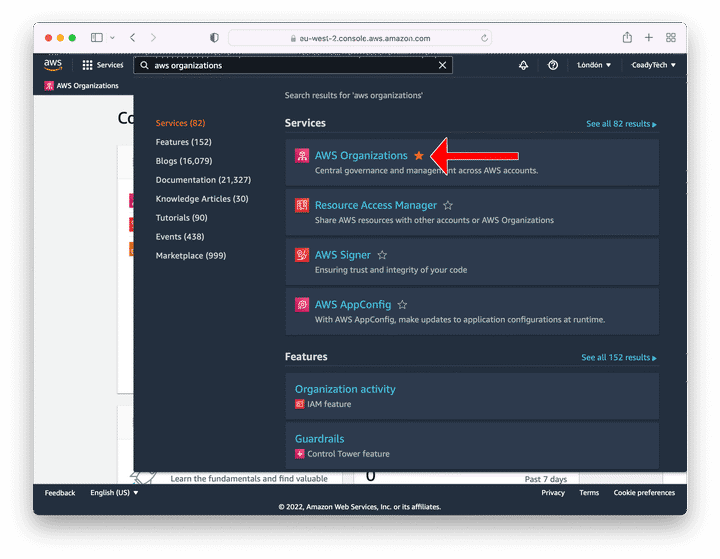Open the notifications bell icon
720x559 pixels.
[x=523, y=65]
